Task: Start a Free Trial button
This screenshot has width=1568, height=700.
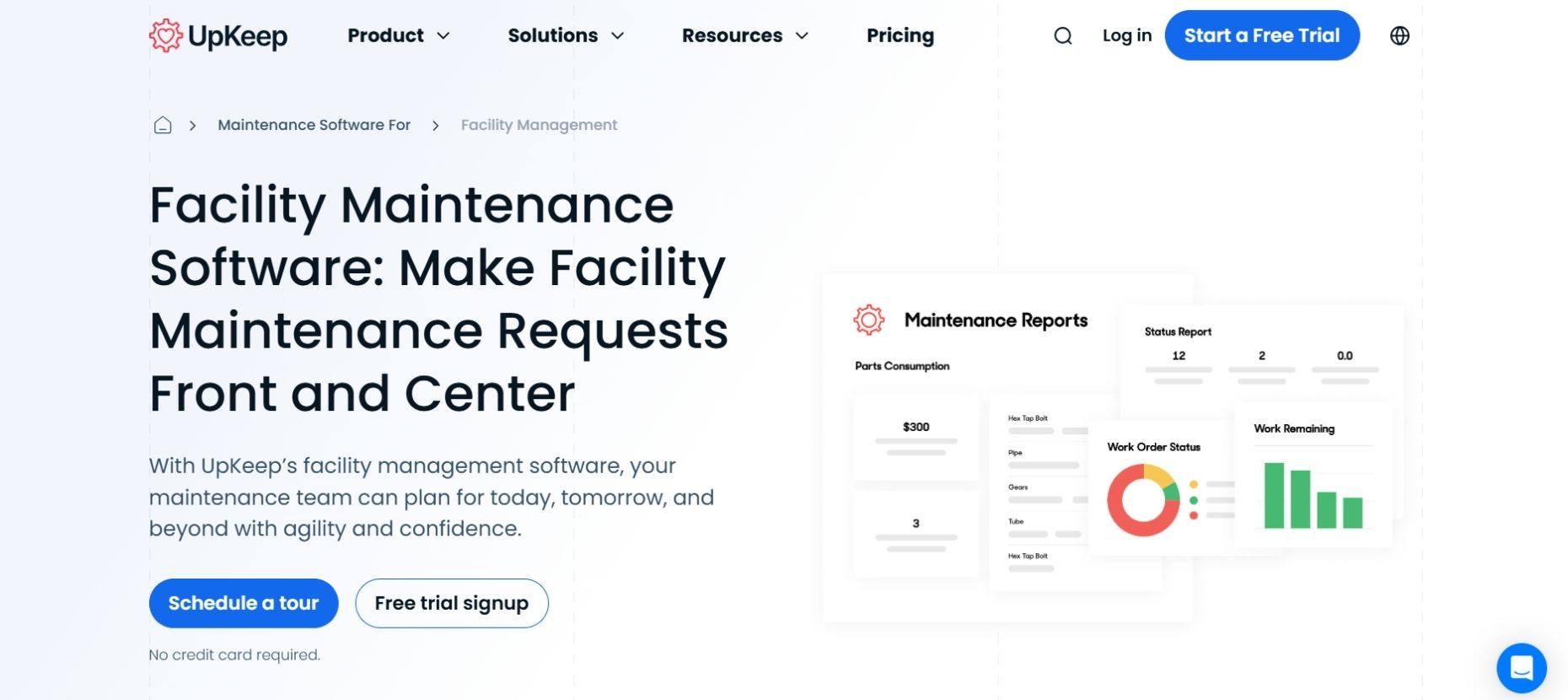Action: [1262, 35]
